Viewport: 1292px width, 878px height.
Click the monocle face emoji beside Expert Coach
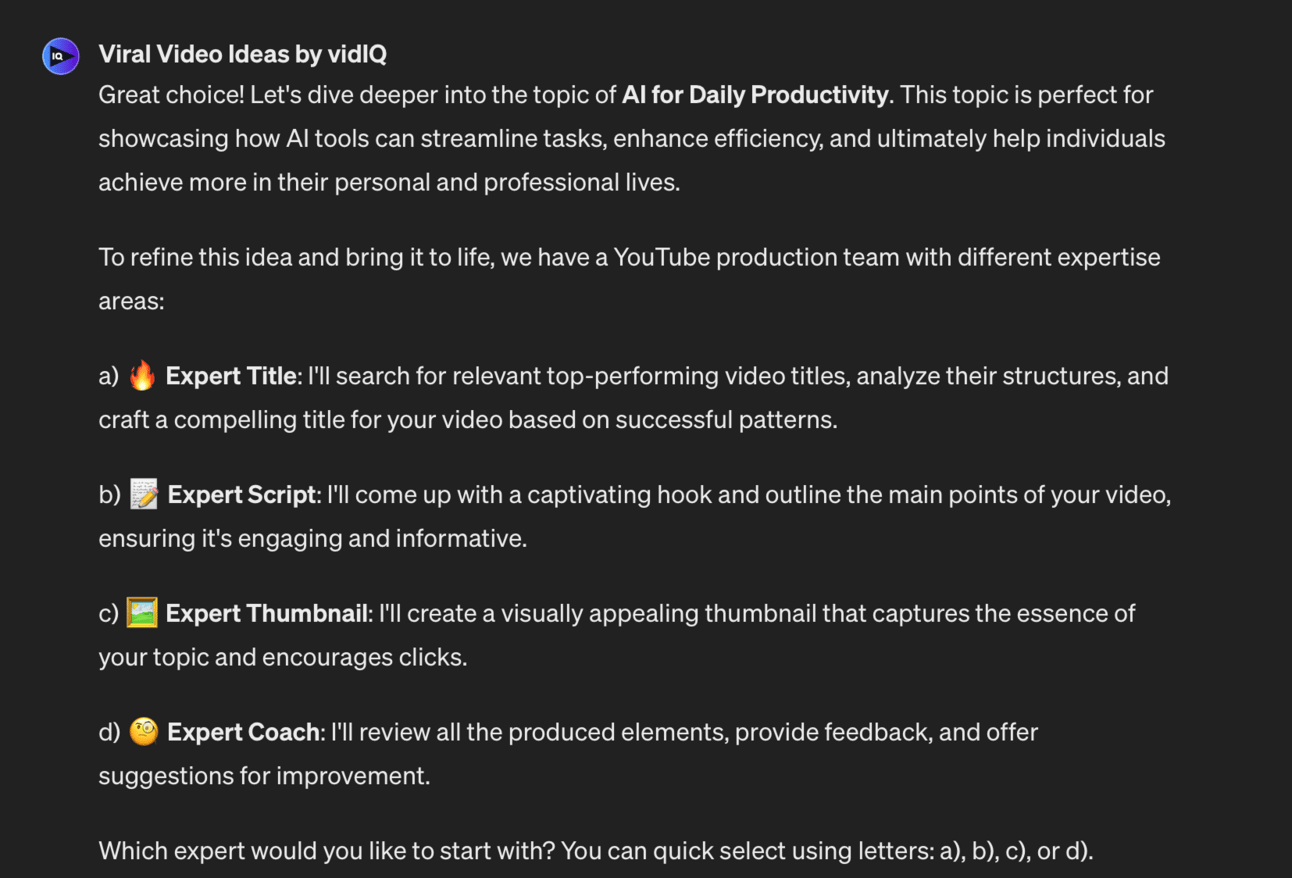[144, 732]
